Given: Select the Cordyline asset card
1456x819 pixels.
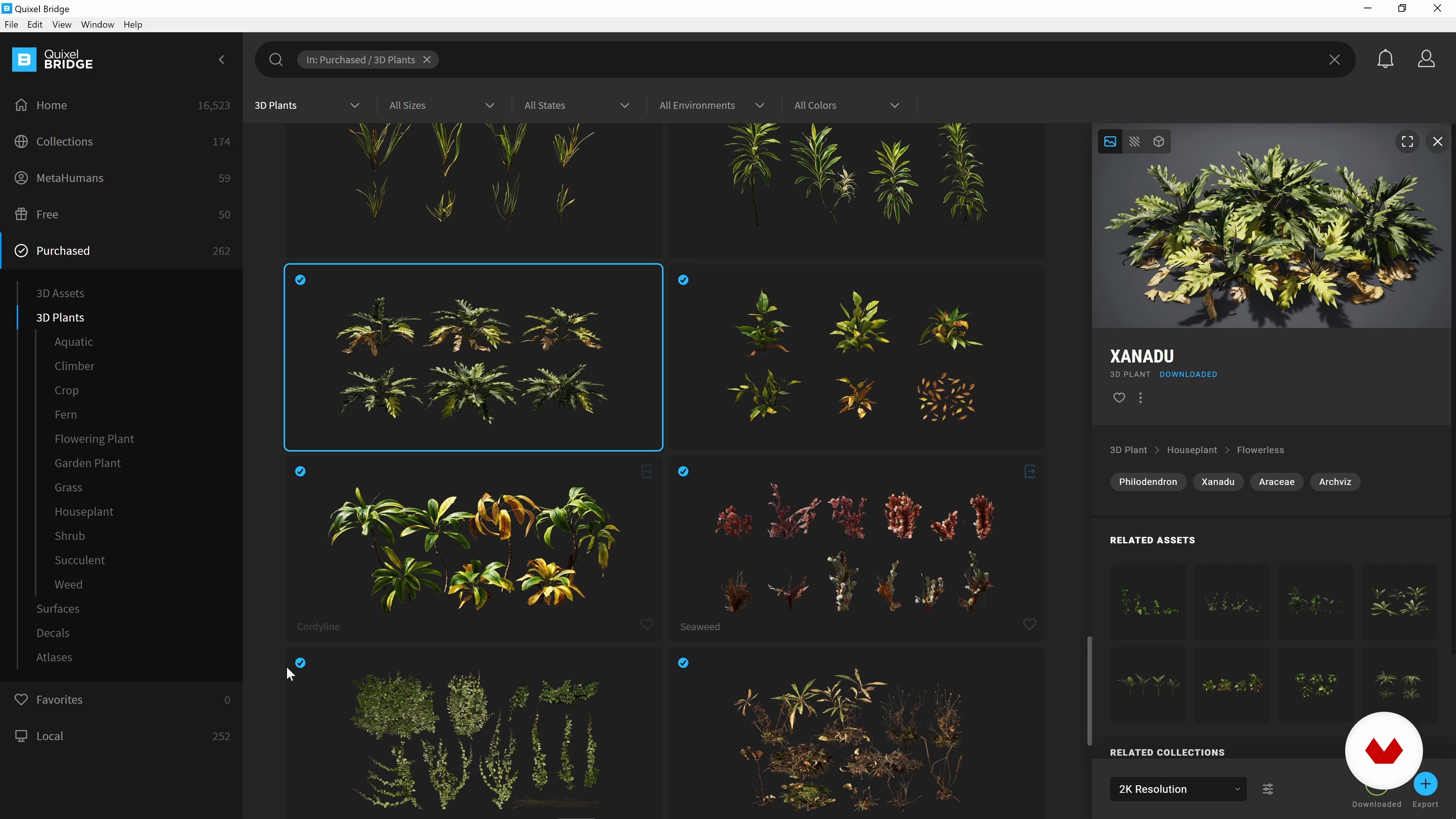Looking at the screenshot, I should (x=473, y=548).
